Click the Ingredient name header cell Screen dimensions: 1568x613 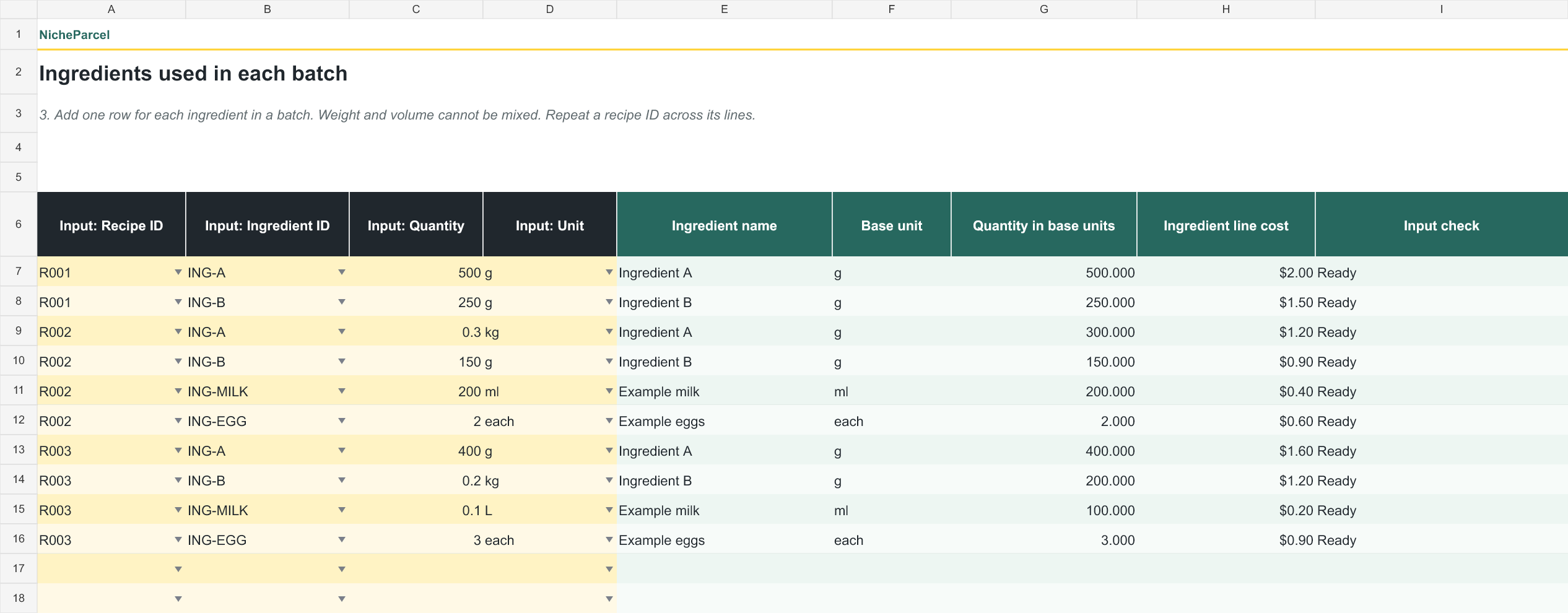click(725, 225)
